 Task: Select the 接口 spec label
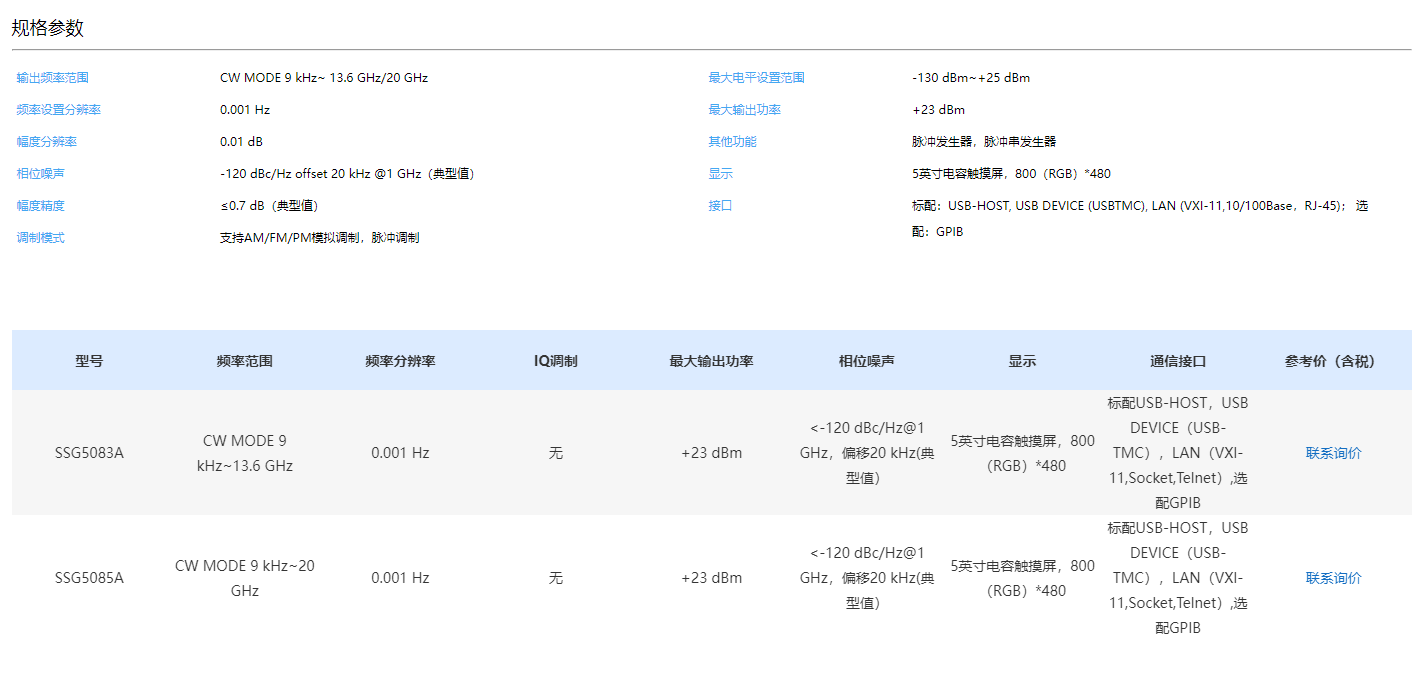[720, 206]
